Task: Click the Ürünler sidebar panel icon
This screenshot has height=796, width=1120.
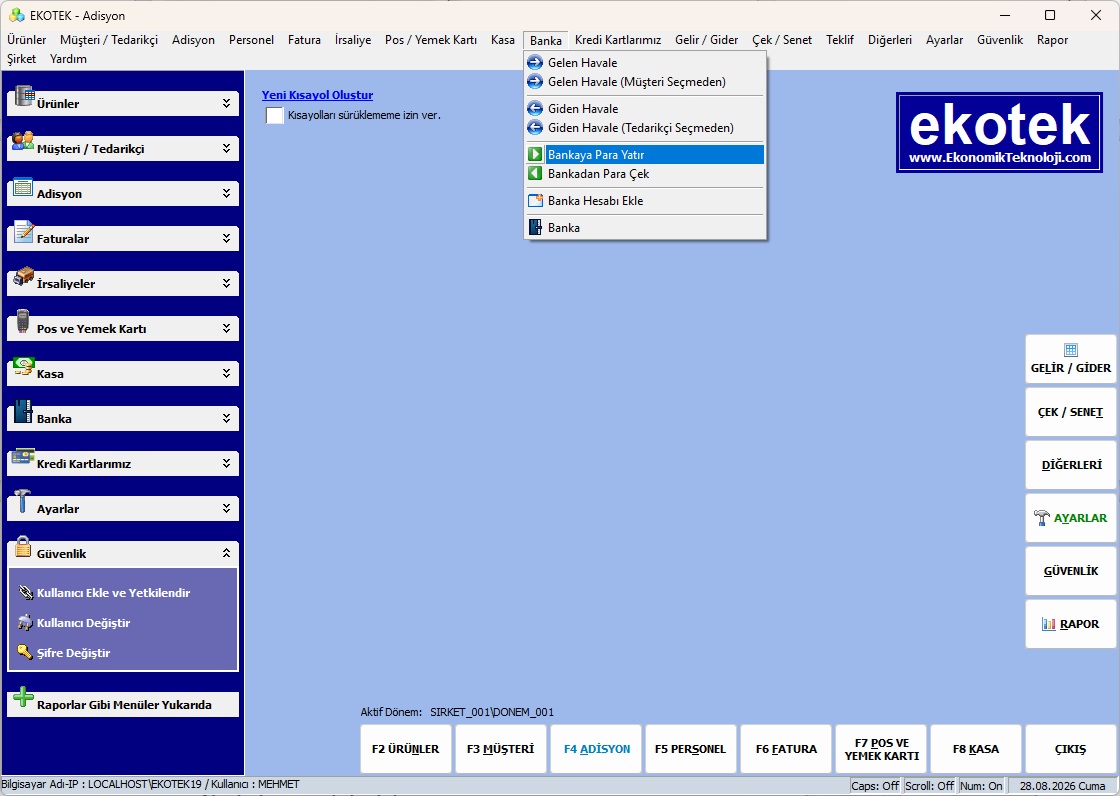Action: click(x=24, y=96)
